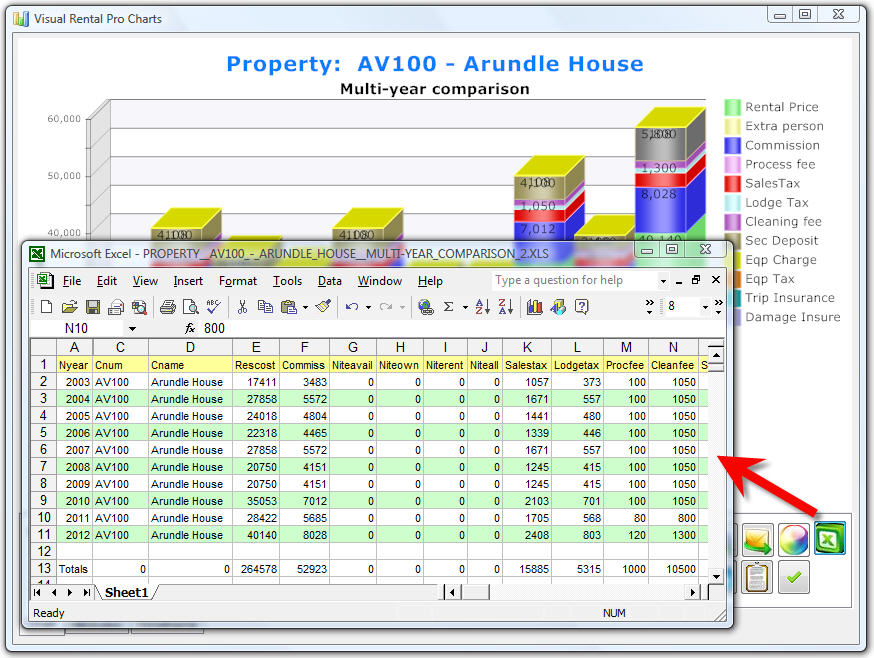This screenshot has height=658, width=874.
Task: Select the 2010 year cell in row 9
Action: point(75,501)
